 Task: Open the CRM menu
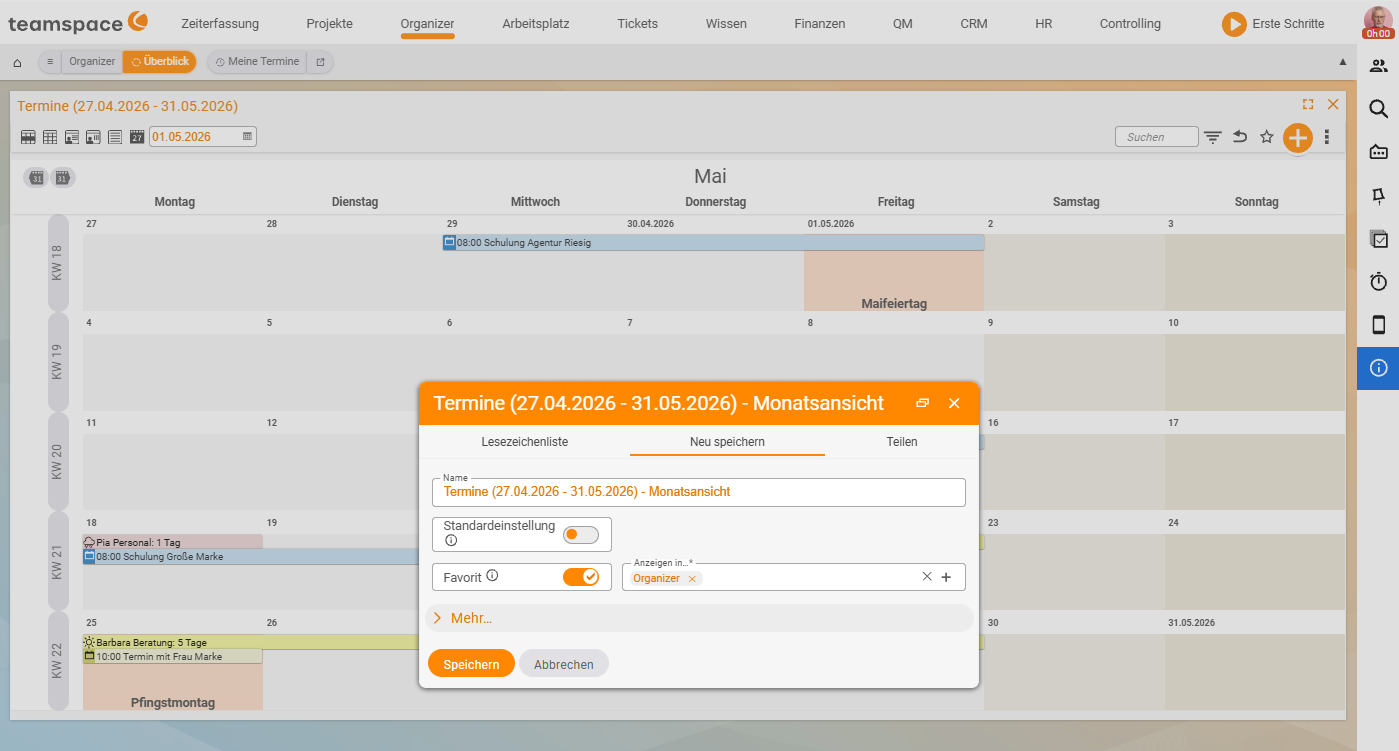pos(974,23)
